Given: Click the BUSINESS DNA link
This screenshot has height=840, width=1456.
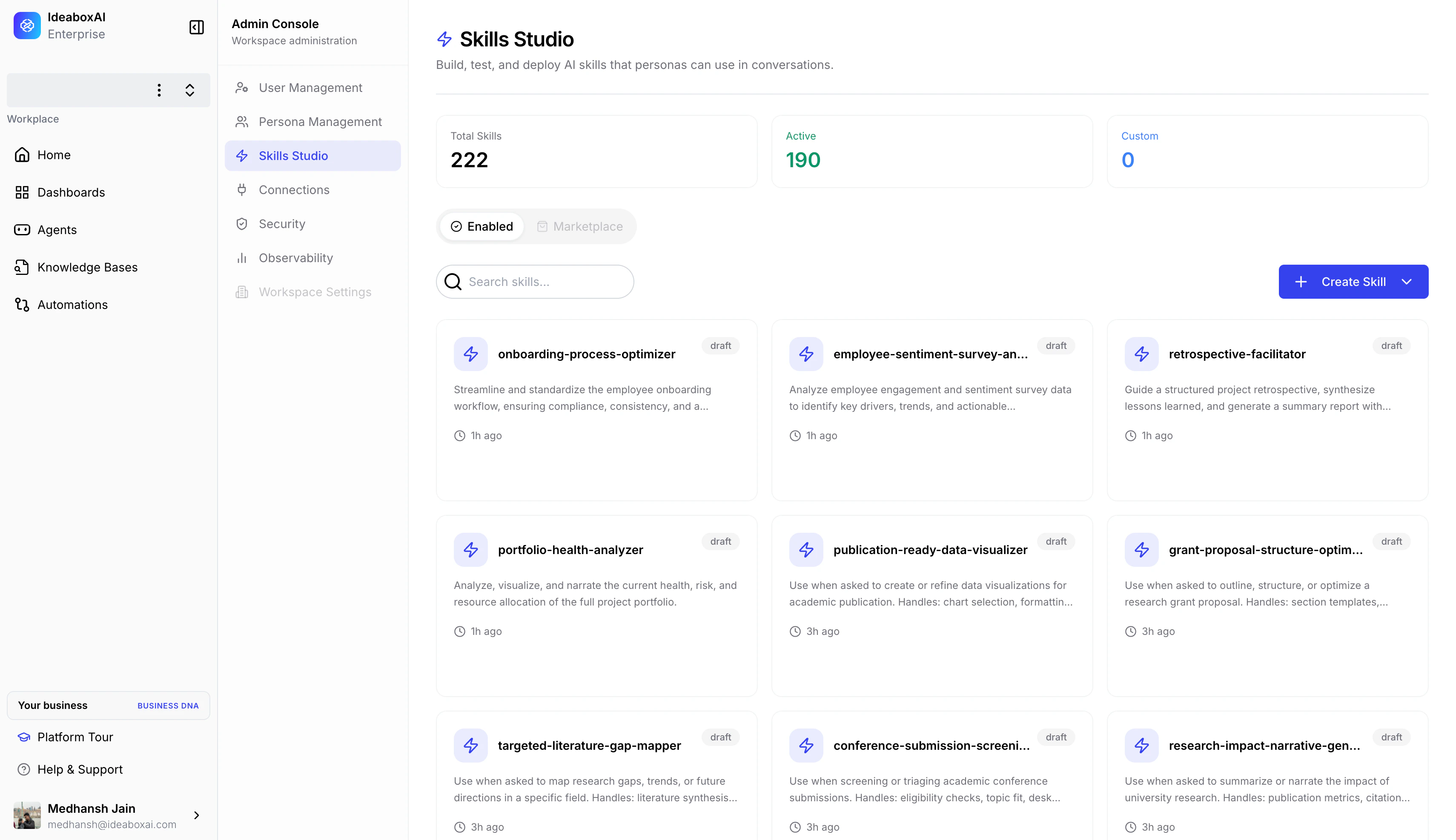Looking at the screenshot, I should pos(168,706).
